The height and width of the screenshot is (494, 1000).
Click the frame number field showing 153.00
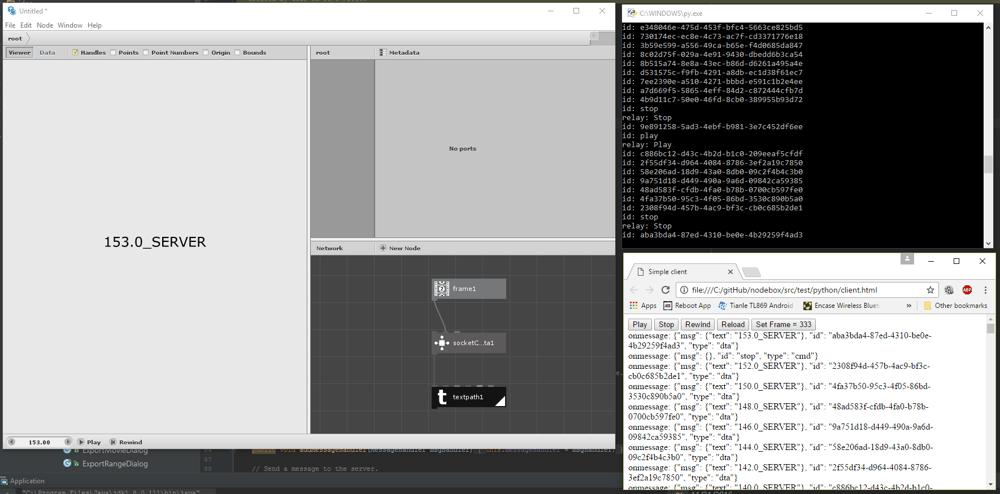[40, 442]
